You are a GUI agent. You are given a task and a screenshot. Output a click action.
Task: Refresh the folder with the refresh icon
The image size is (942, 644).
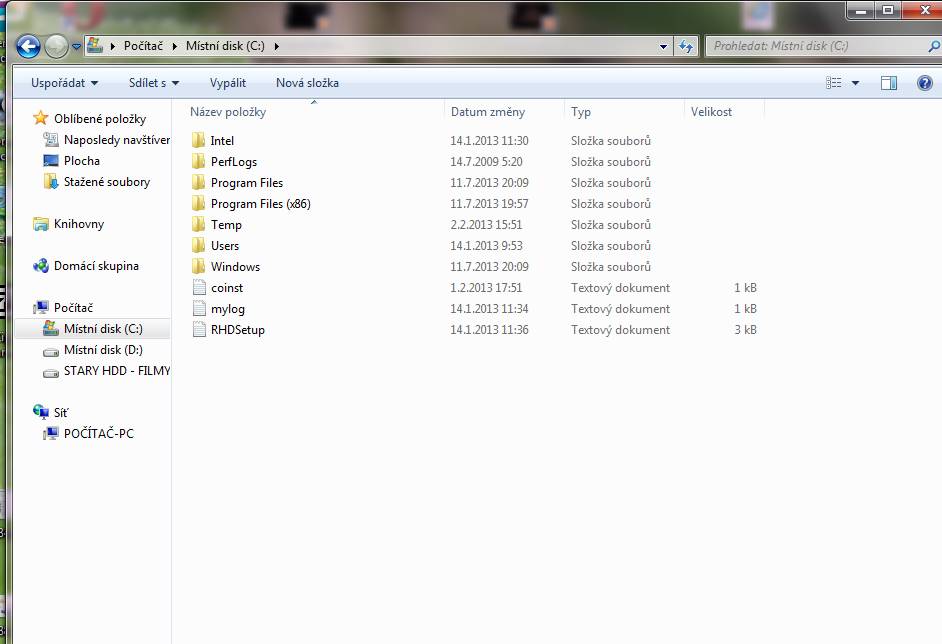click(685, 46)
